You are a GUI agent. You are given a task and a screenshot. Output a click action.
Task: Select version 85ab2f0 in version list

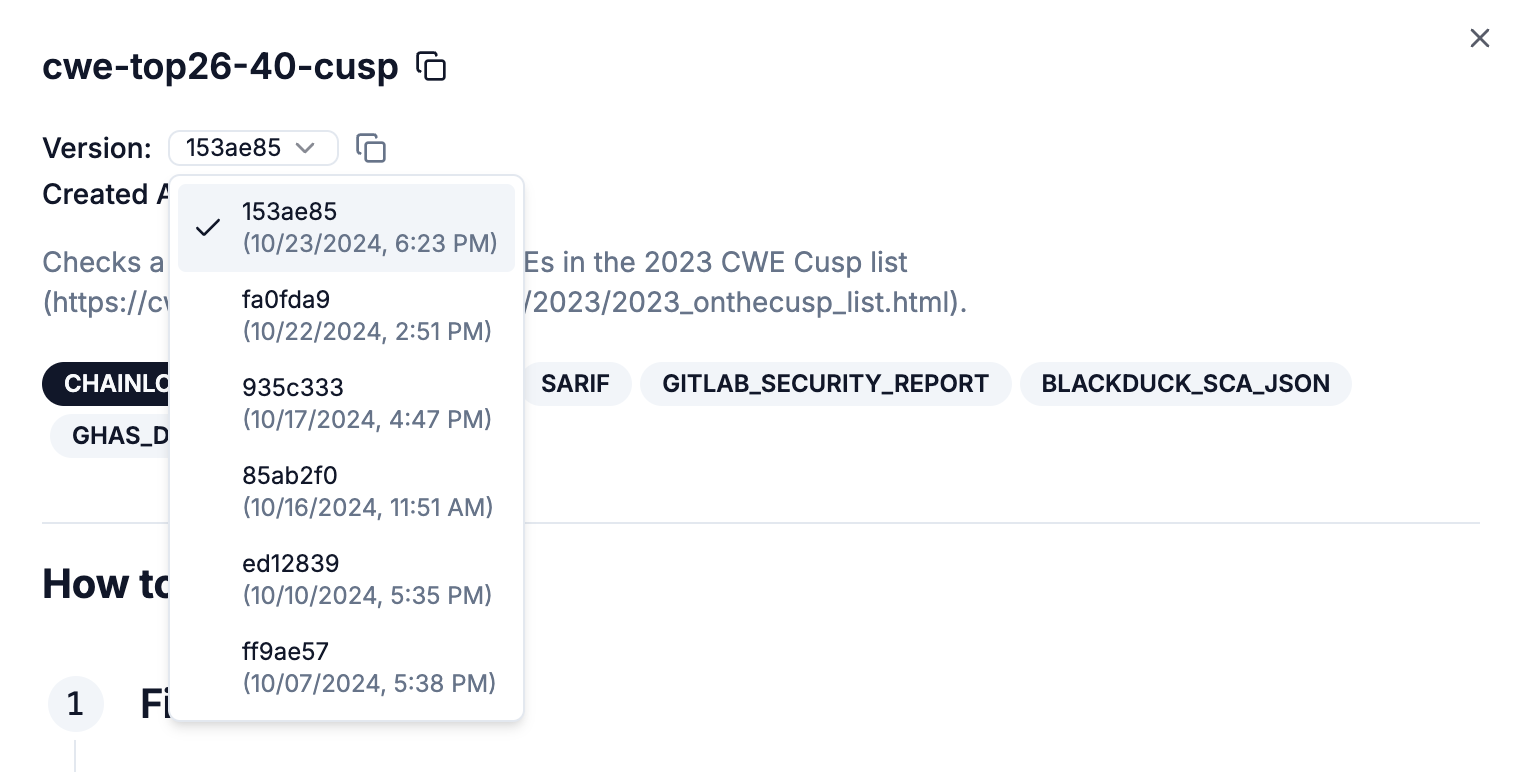click(x=346, y=491)
